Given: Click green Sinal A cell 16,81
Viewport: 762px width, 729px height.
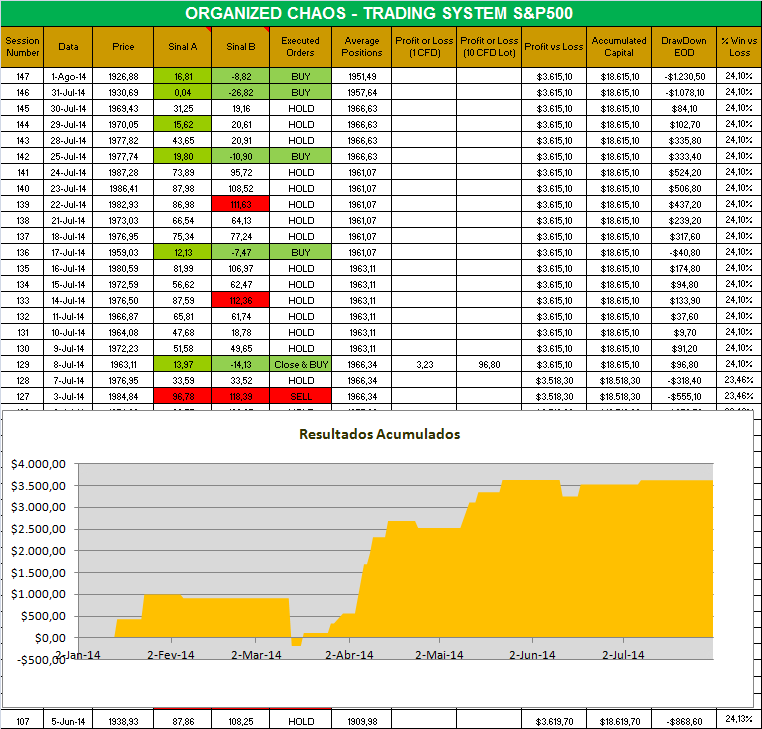Looking at the screenshot, I should click(183, 76).
